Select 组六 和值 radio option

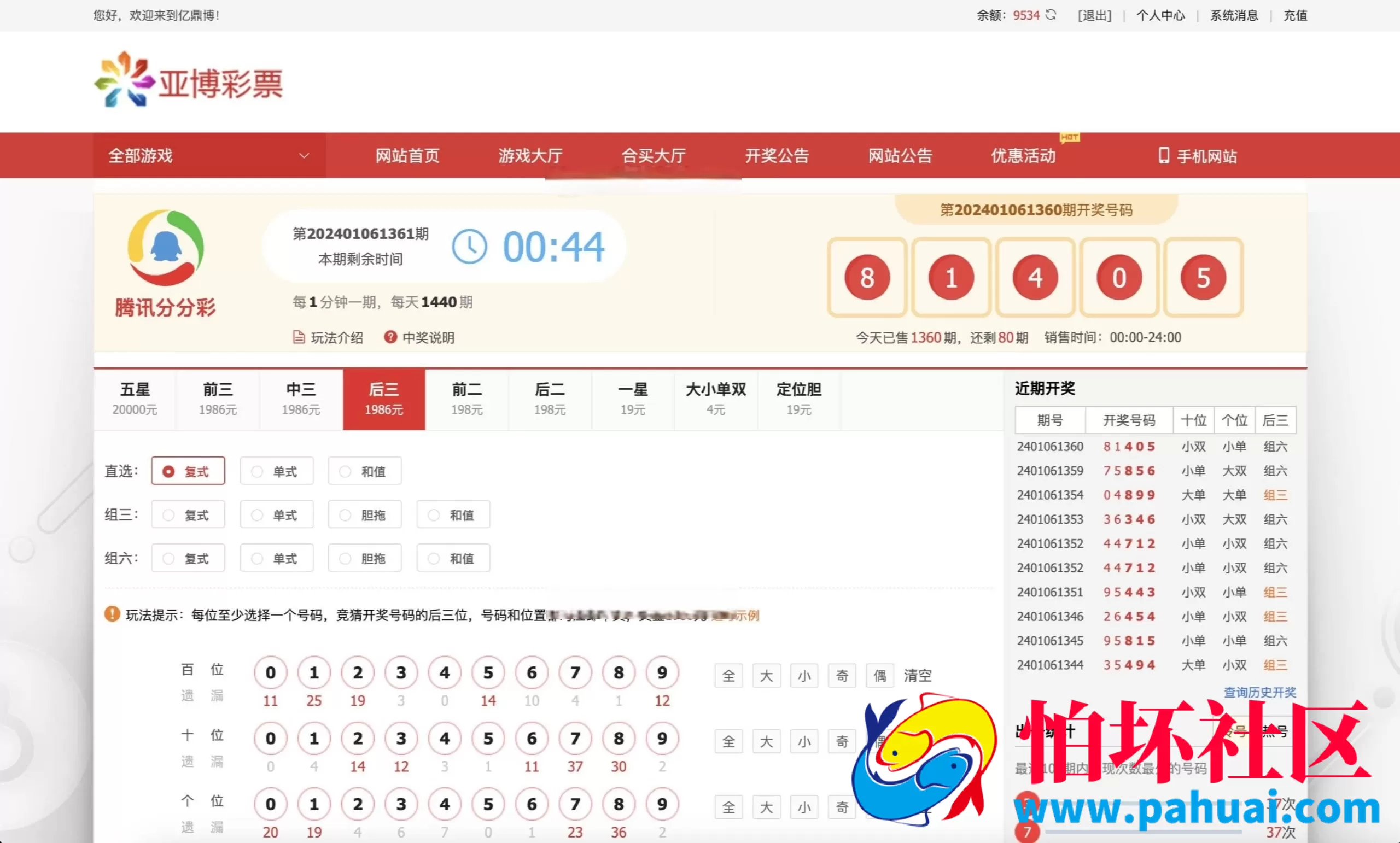[453, 558]
